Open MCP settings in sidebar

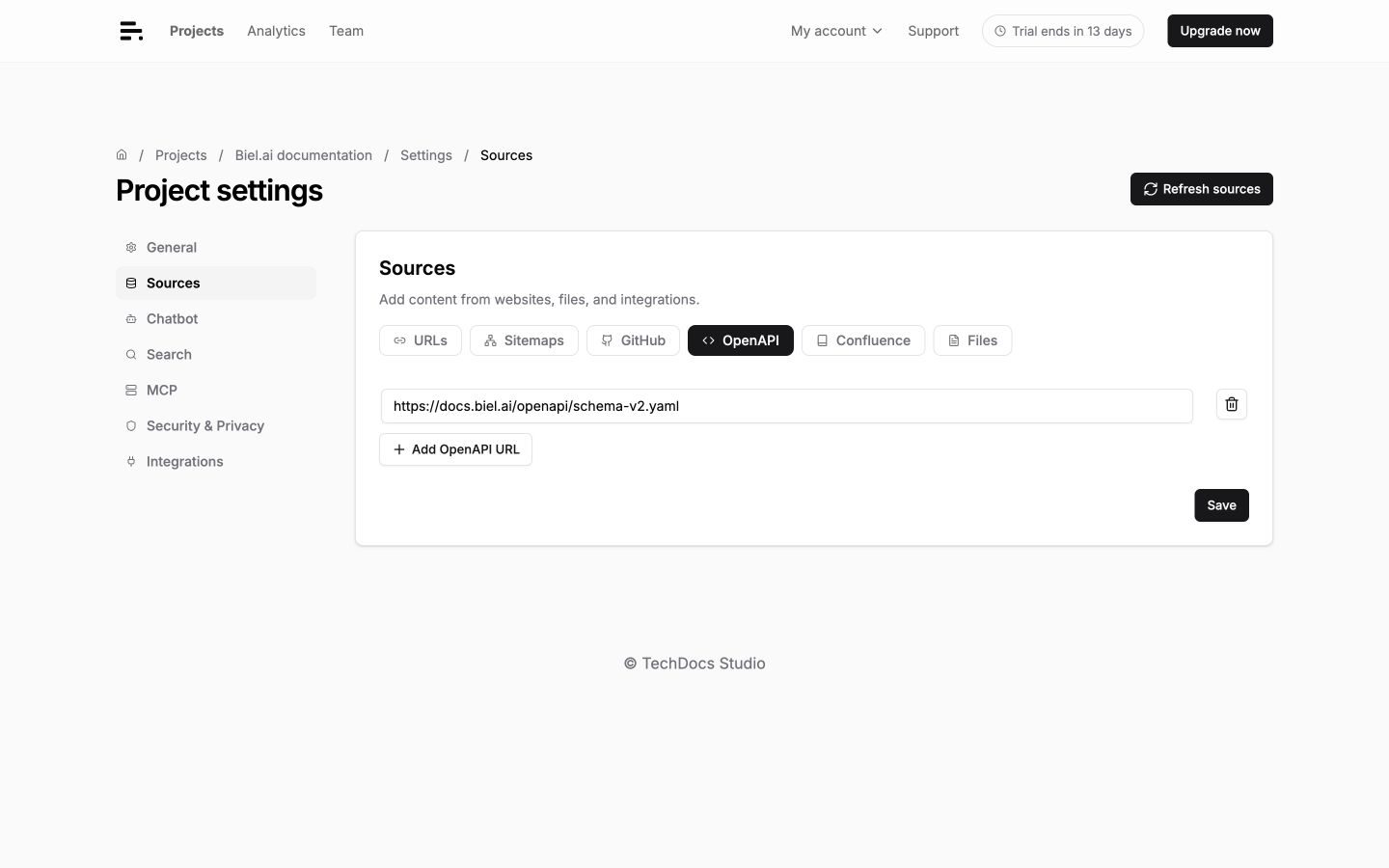pos(216,390)
